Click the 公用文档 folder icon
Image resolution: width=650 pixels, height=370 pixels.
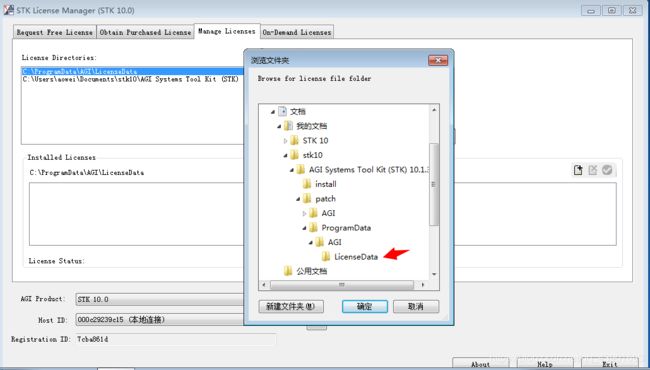[x=288, y=271]
